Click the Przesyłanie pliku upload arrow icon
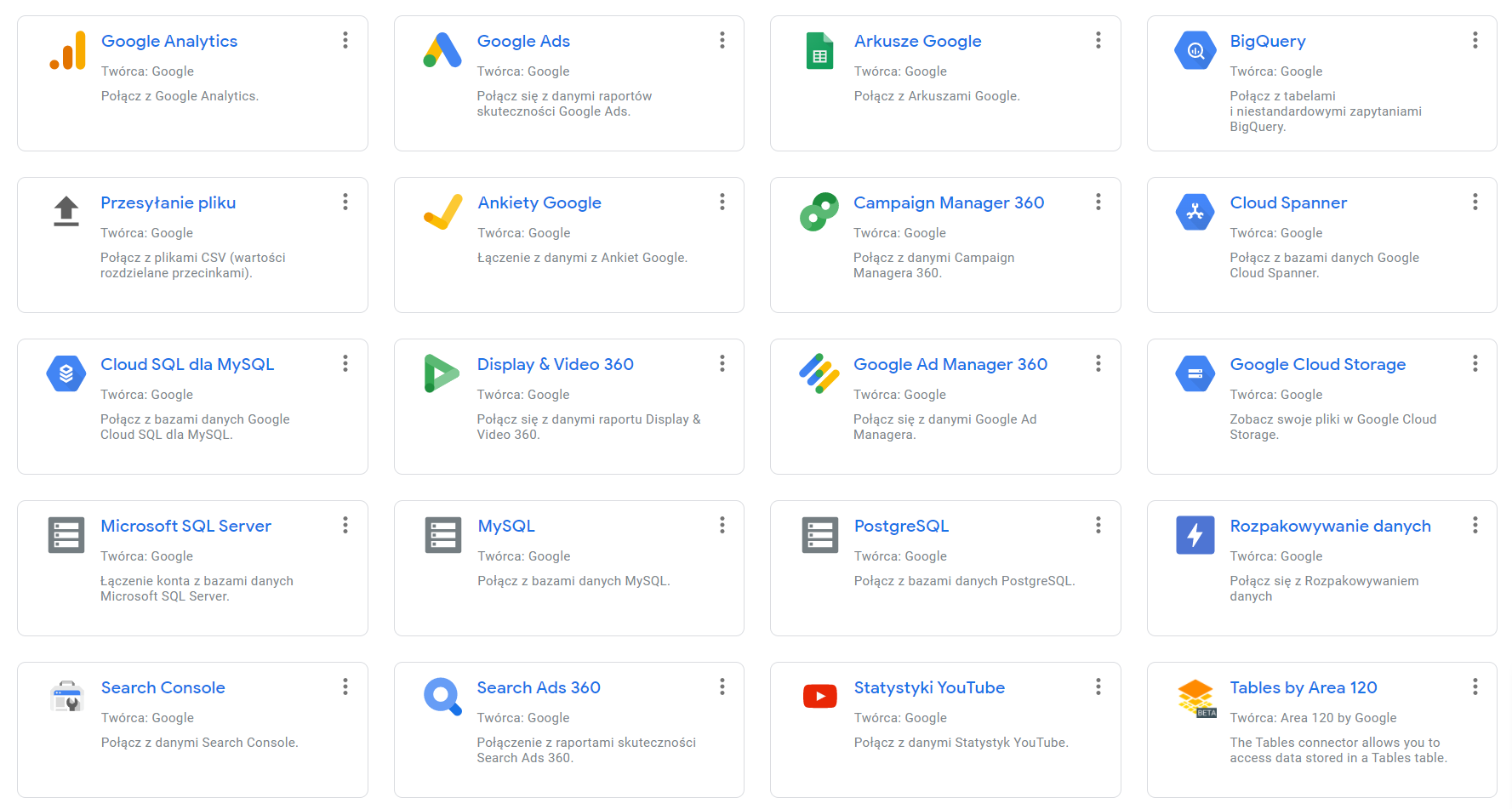Viewport: 1512px width, 809px height. [x=66, y=211]
